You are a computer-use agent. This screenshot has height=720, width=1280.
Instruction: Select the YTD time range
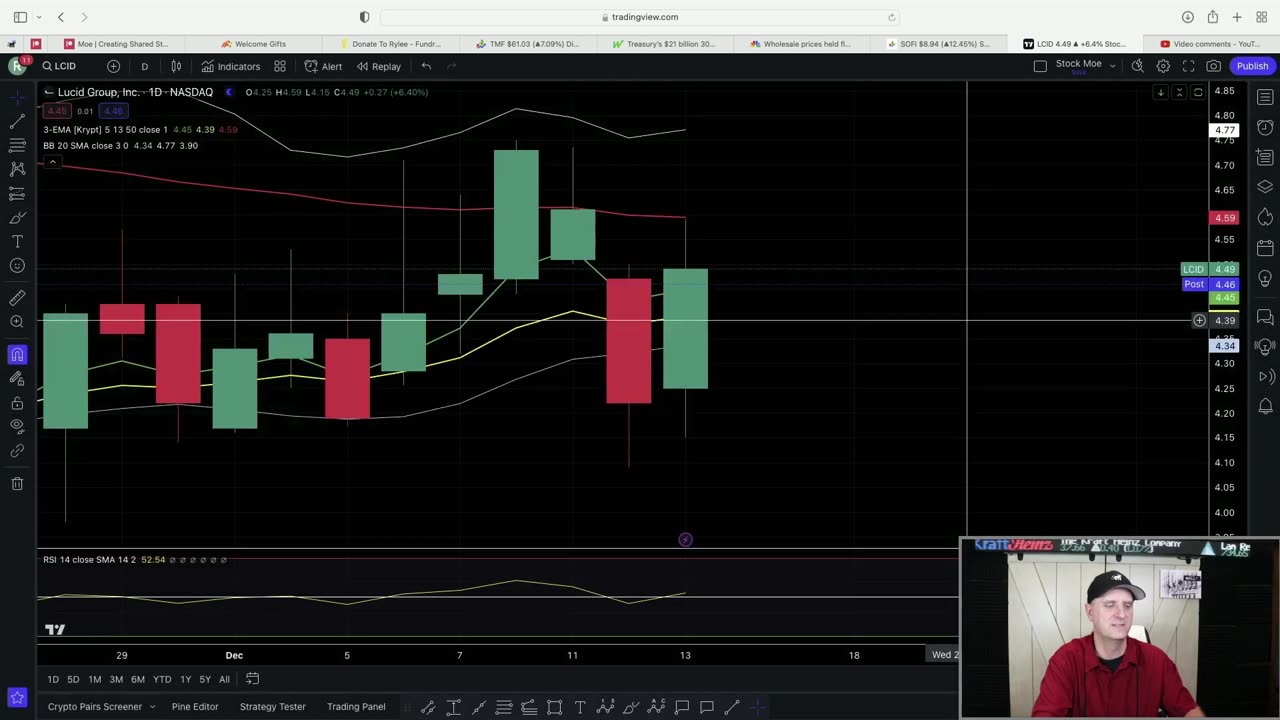tap(162, 679)
